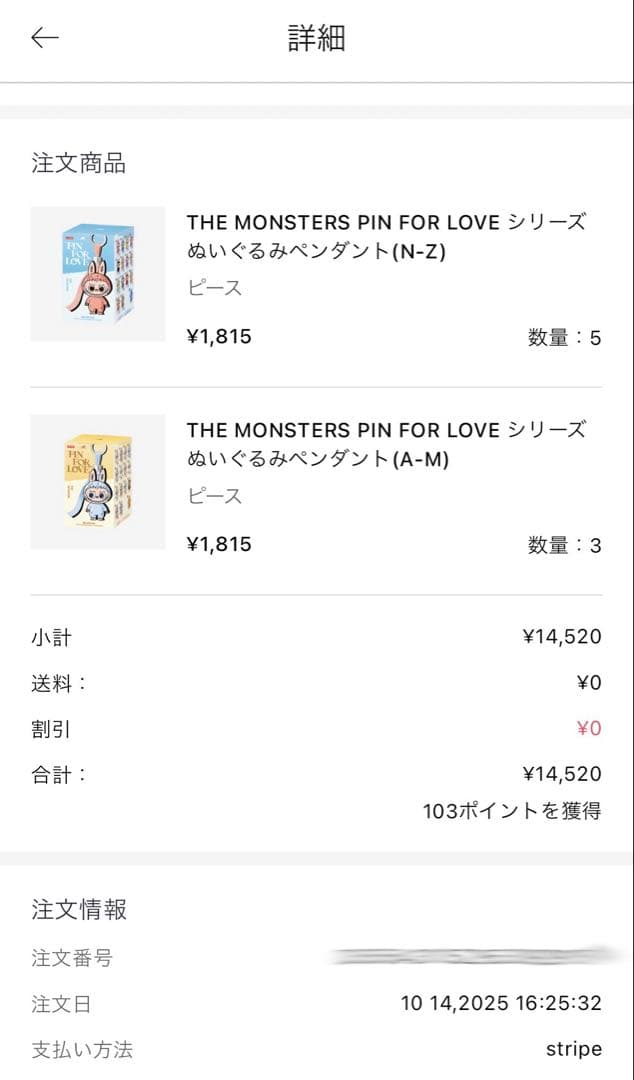
Task: Open the PIN FOR LOVE (N-Z) product title
Action: click(x=386, y=237)
